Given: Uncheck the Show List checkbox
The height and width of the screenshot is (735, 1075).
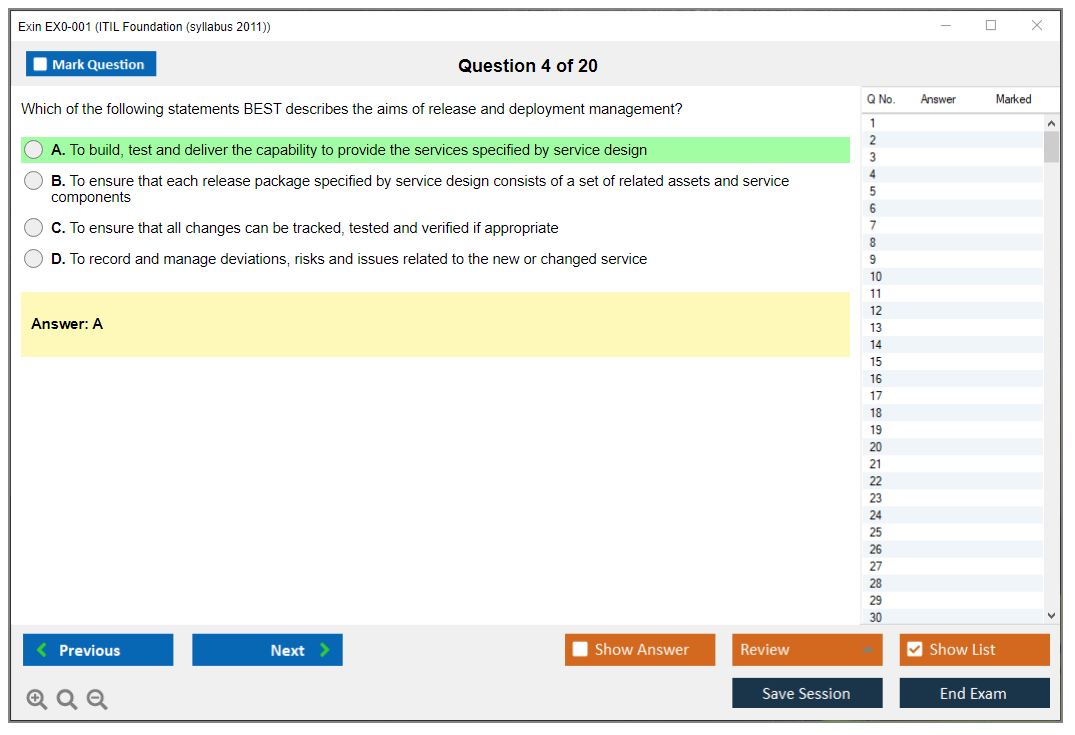Looking at the screenshot, I should (914, 650).
